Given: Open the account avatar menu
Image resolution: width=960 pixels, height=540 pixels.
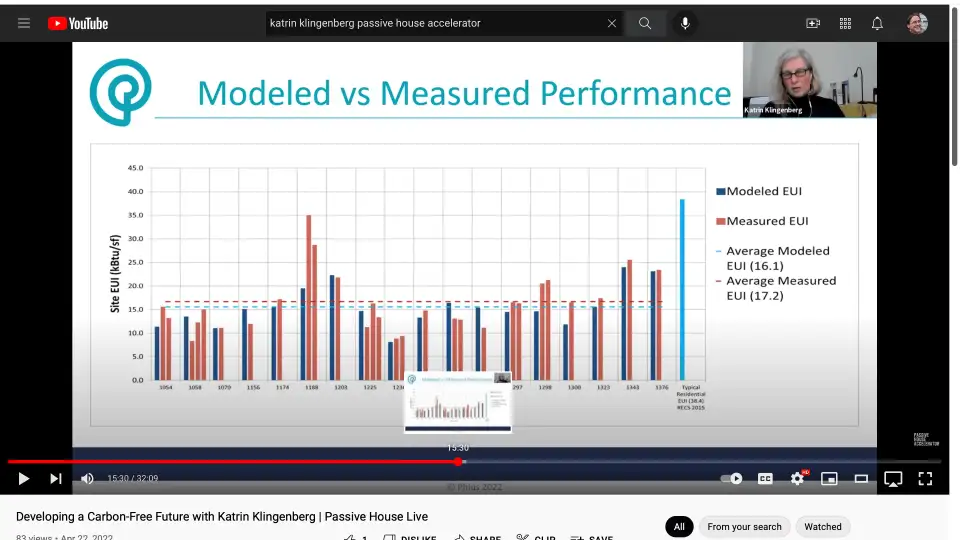Looking at the screenshot, I should click(x=917, y=23).
